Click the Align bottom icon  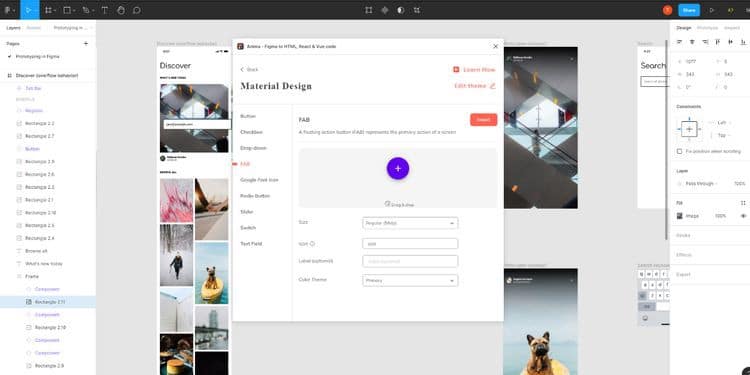[x=743, y=42]
